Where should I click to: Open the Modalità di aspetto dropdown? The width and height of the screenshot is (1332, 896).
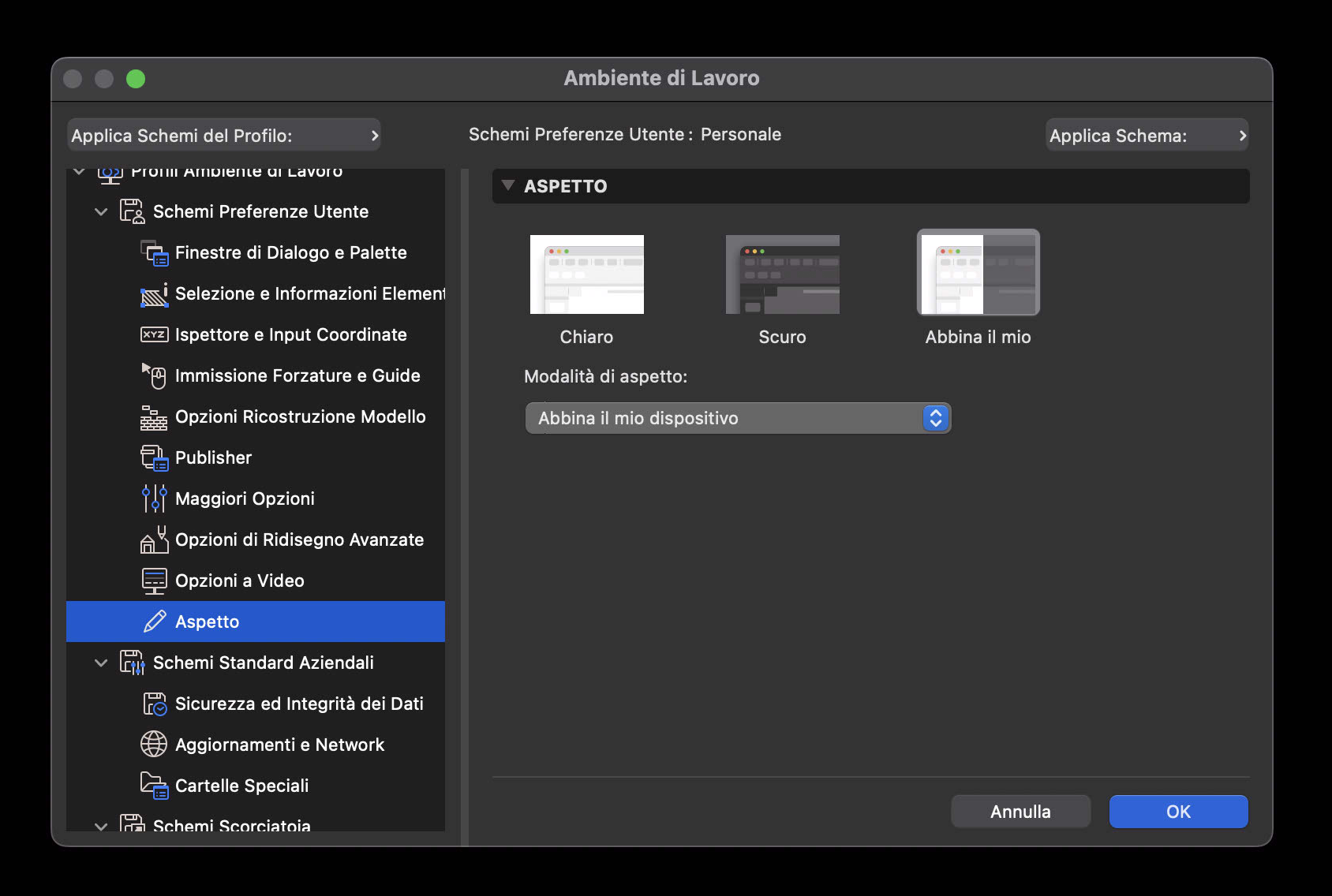pos(738,418)
